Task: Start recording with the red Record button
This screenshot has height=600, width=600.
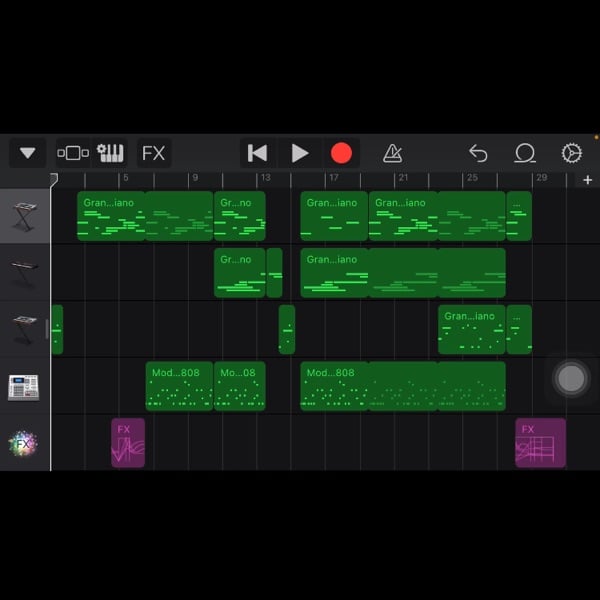Action: click(341, 153)
